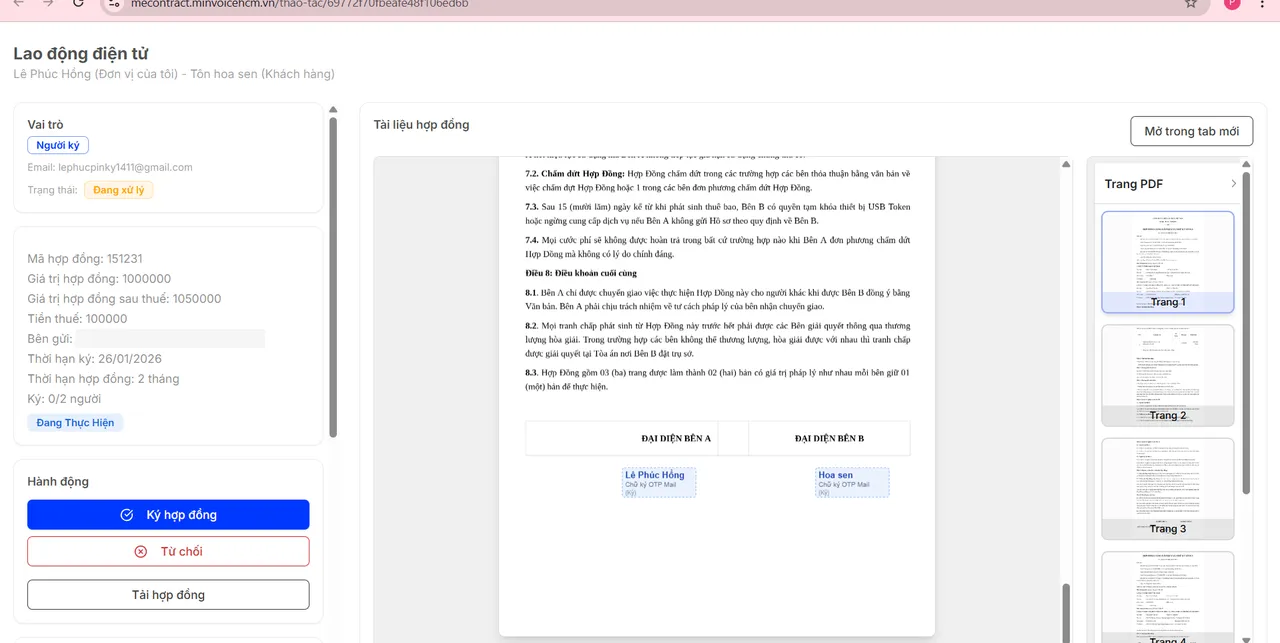Open the browser profile avatar
The image size is (1280, 643).
1231,4
